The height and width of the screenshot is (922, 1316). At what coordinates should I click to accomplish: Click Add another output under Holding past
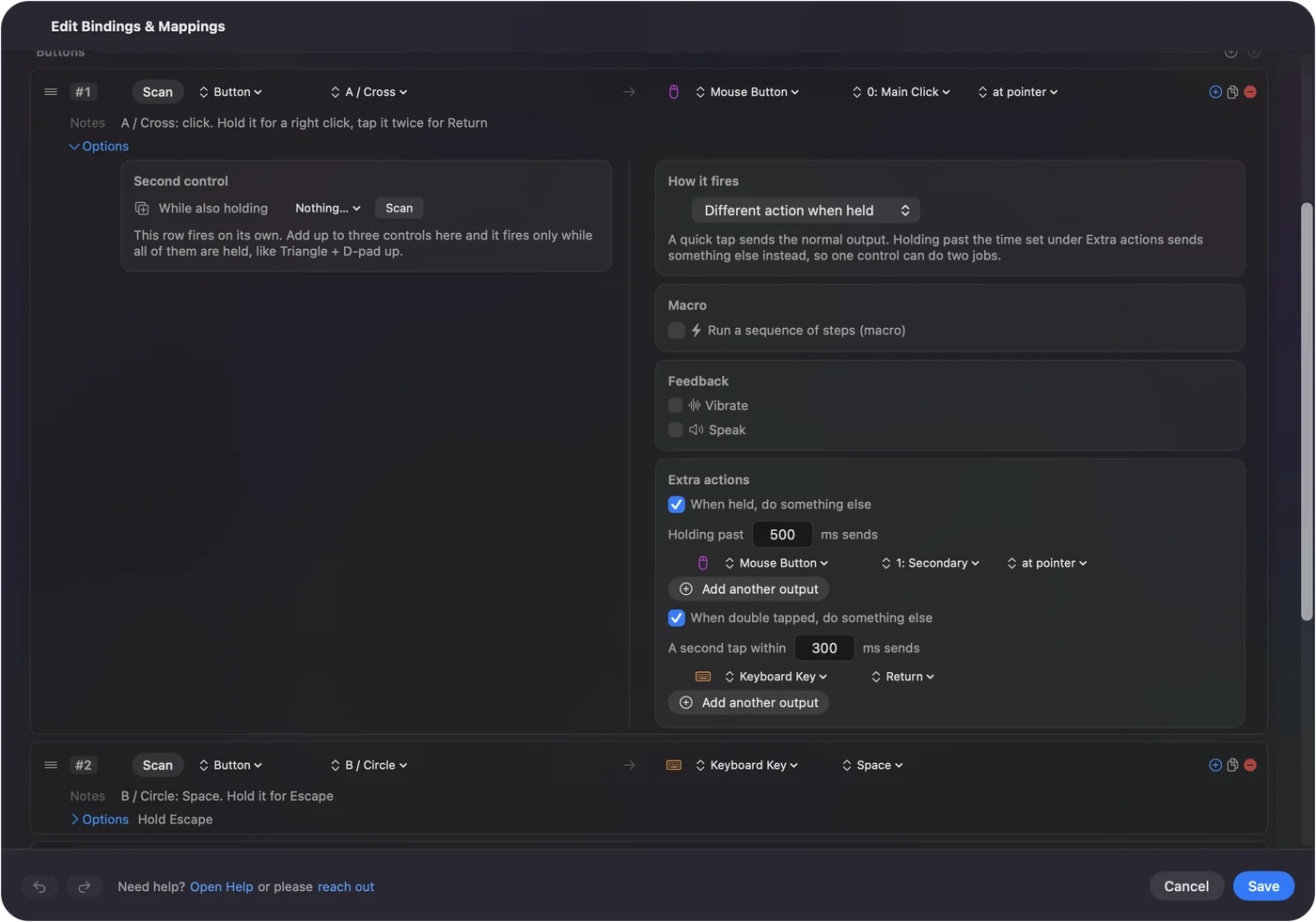tap(748, 589)
